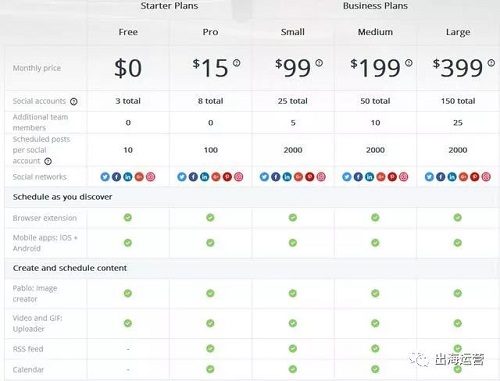Click the Video and GIF uploader checkmark for the Free plan
Screen dimensions: 500x381
[128, 323]
